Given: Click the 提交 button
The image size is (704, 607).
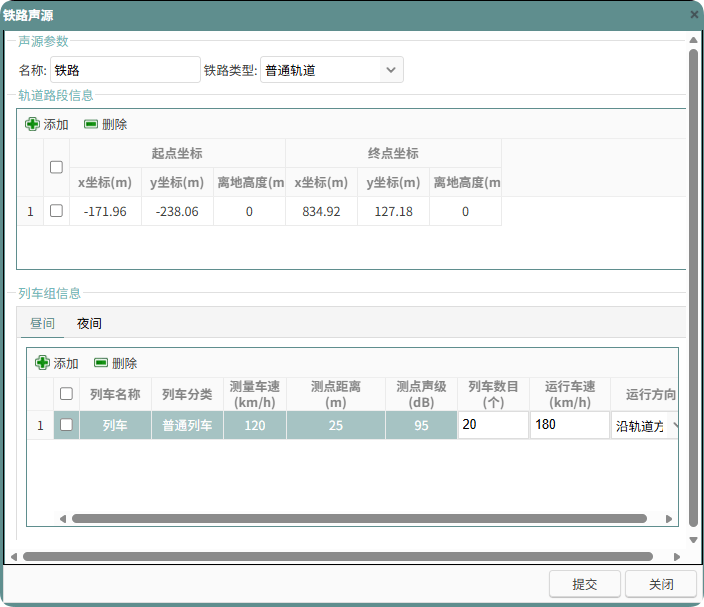Looking at the screenshot, I should (585, 584).
